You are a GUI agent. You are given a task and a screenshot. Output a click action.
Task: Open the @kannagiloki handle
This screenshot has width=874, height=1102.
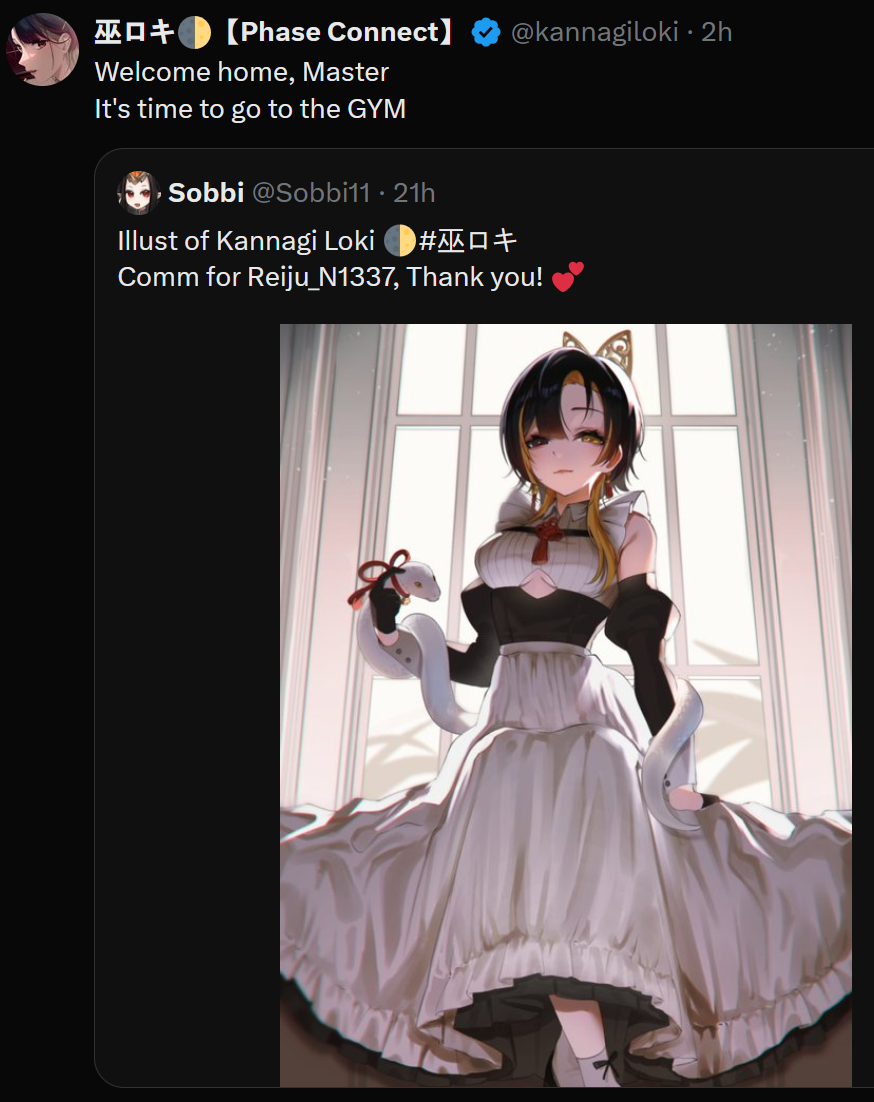pyautogui.click(x=595, y=32)
